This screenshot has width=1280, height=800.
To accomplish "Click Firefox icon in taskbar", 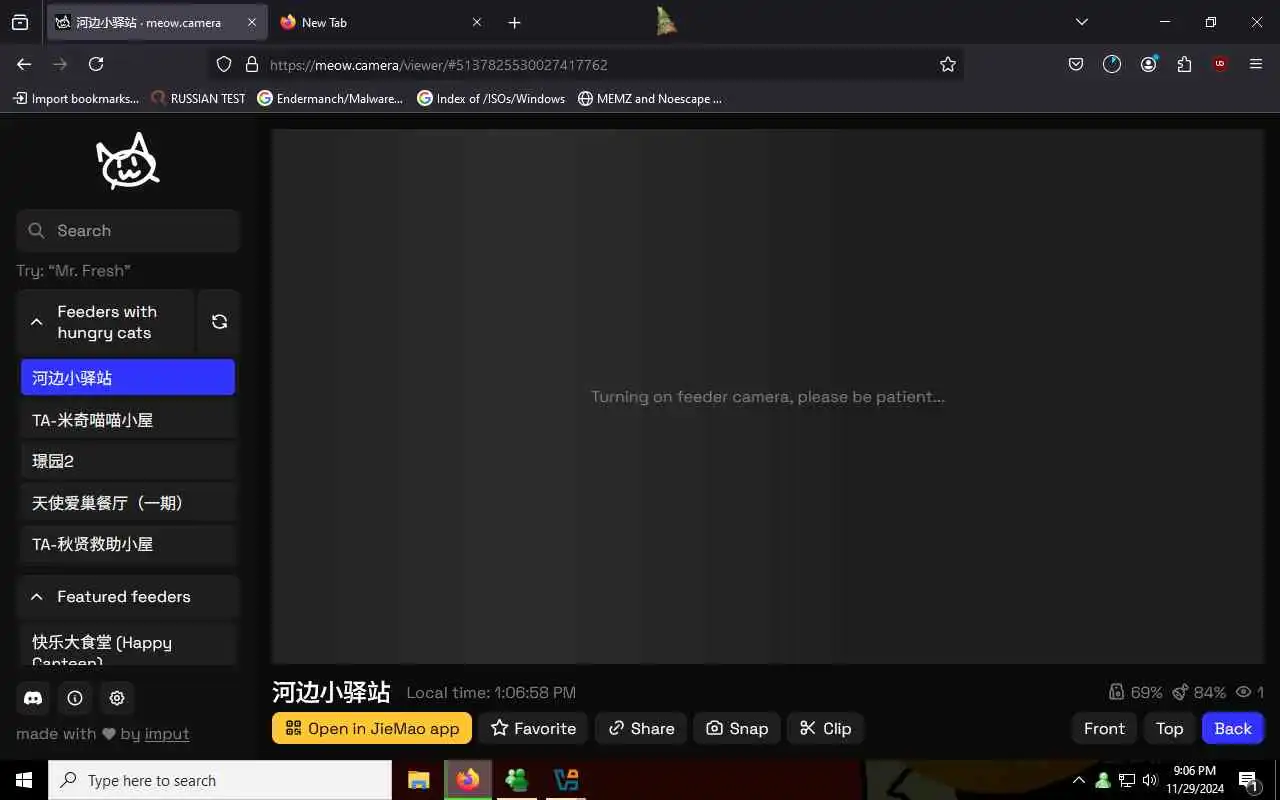I will tap(468, 780).
